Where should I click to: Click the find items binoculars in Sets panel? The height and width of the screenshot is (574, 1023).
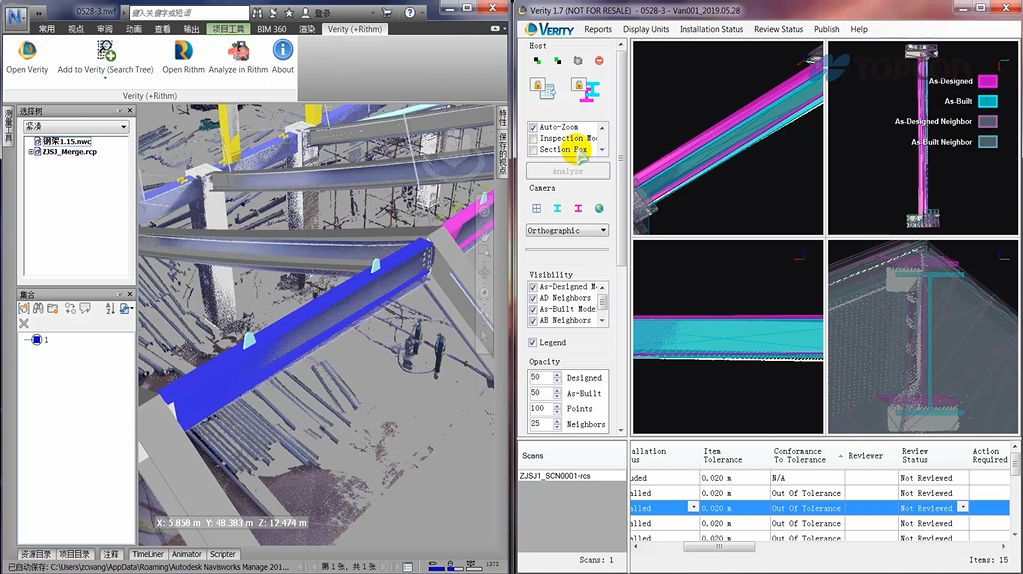38,309
